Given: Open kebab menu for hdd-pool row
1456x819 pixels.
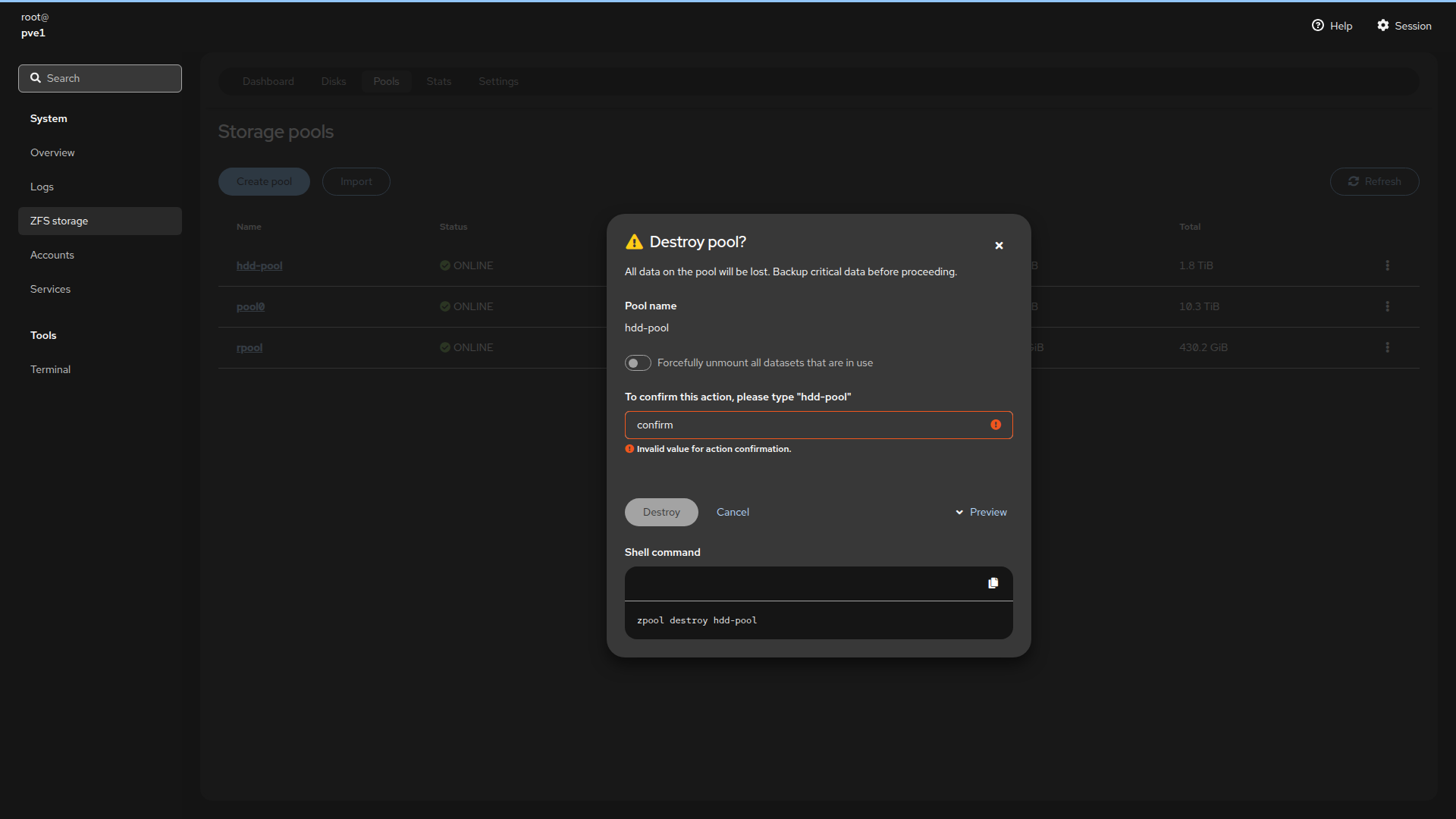Looking at the screenshot, I should click(1387, 265).
